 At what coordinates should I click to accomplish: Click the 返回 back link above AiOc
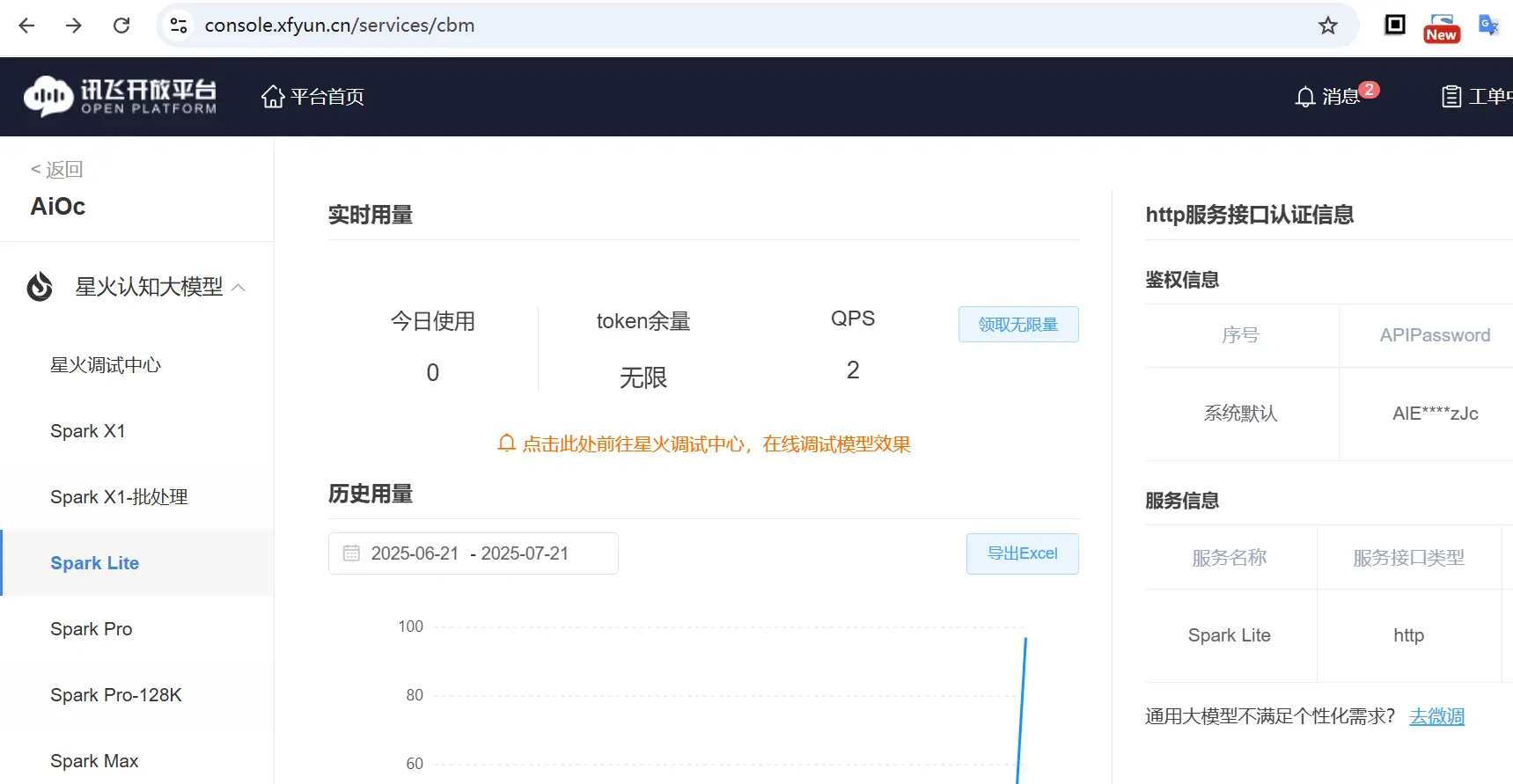pos(57,169)
